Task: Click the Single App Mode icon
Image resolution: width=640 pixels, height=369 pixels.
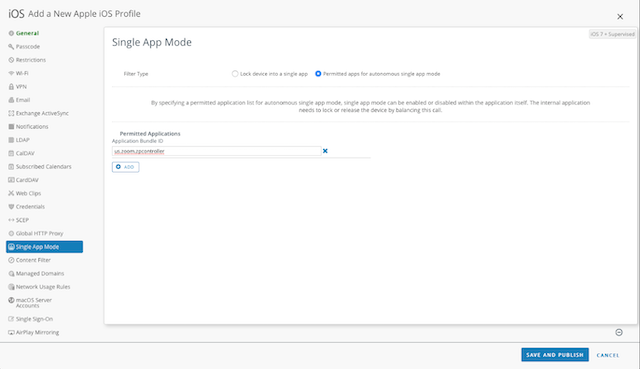Action: pos(11,247)
